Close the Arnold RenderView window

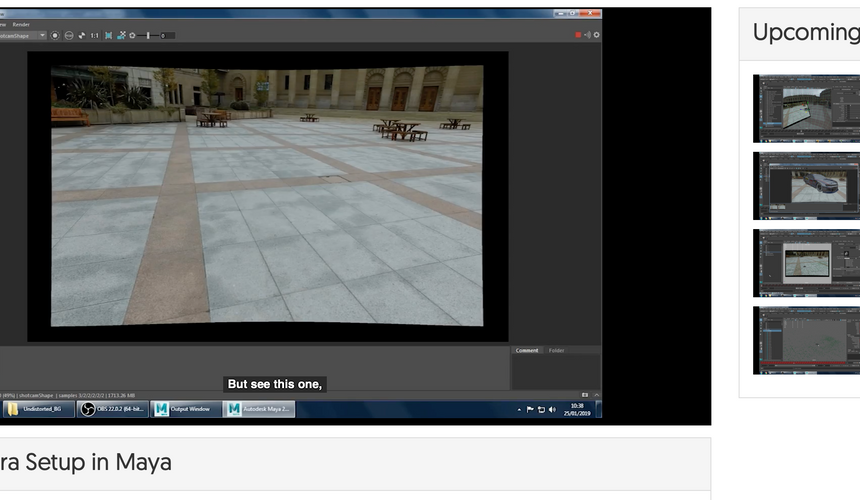(590, 13)
